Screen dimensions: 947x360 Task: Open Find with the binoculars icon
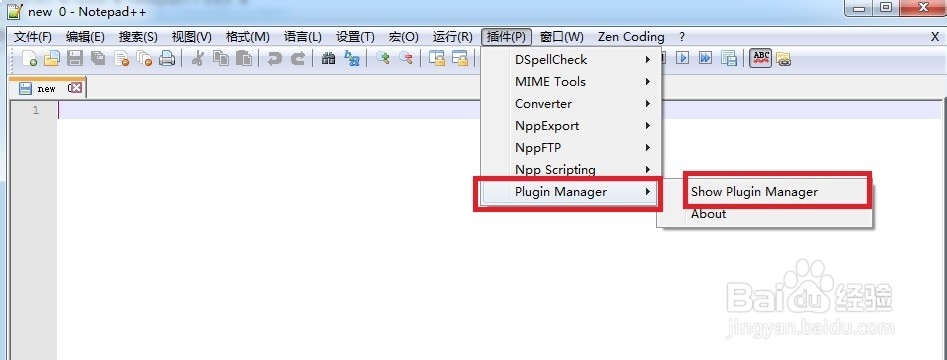(x=329, y=59)
